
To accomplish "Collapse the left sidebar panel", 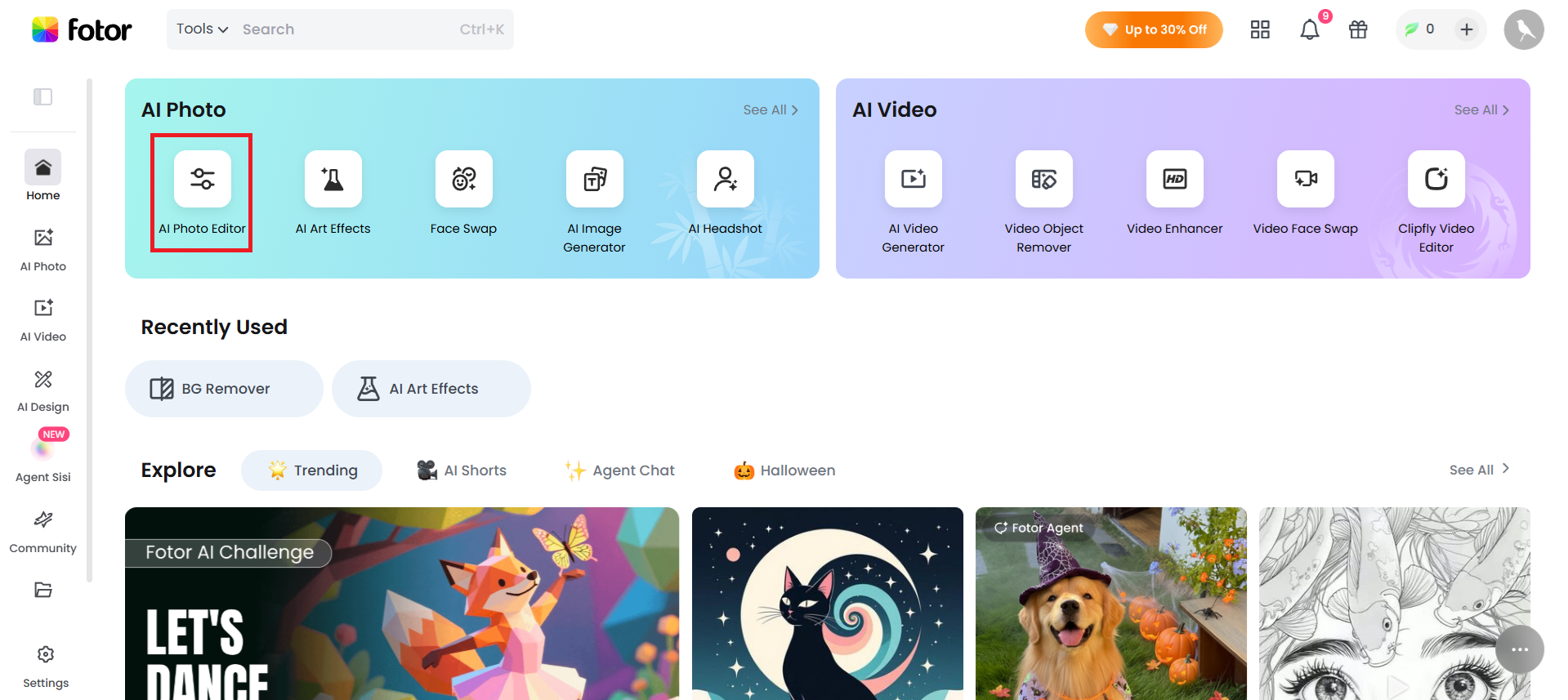I will tap(42, 97).
